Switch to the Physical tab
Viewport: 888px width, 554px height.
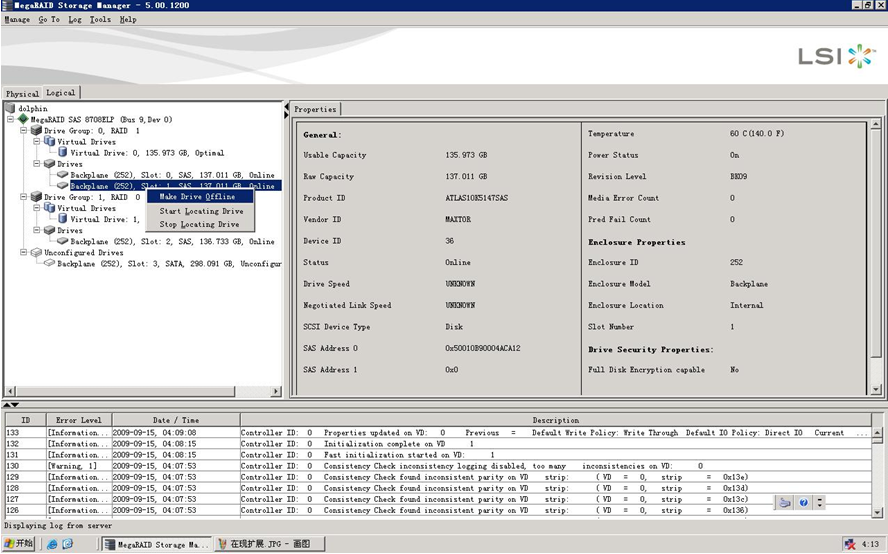click(22, 94)
